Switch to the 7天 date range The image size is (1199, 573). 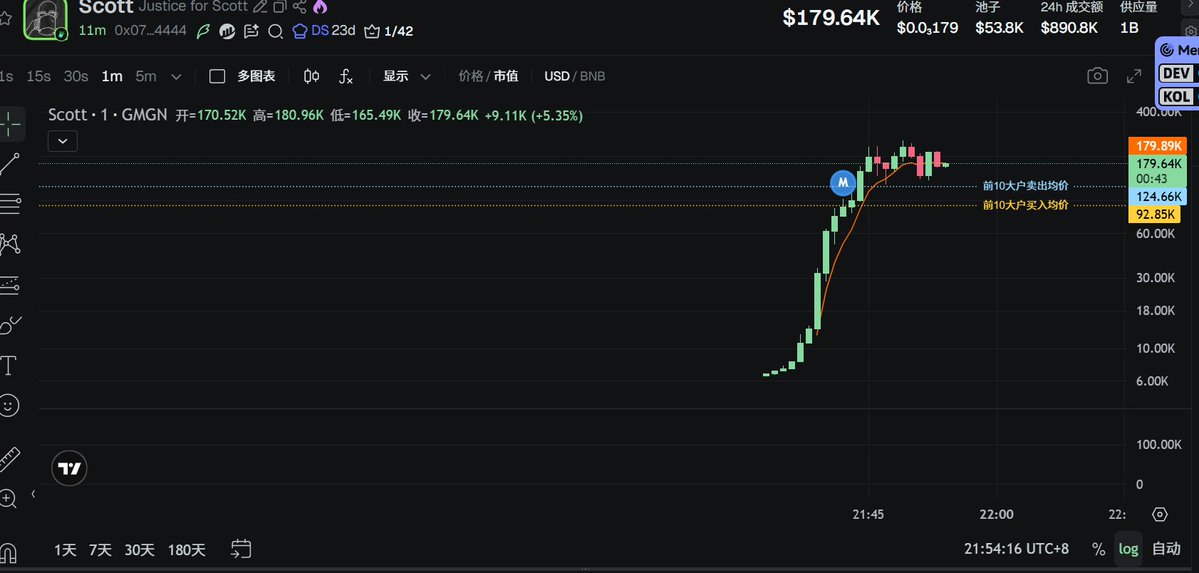(100, 549)
